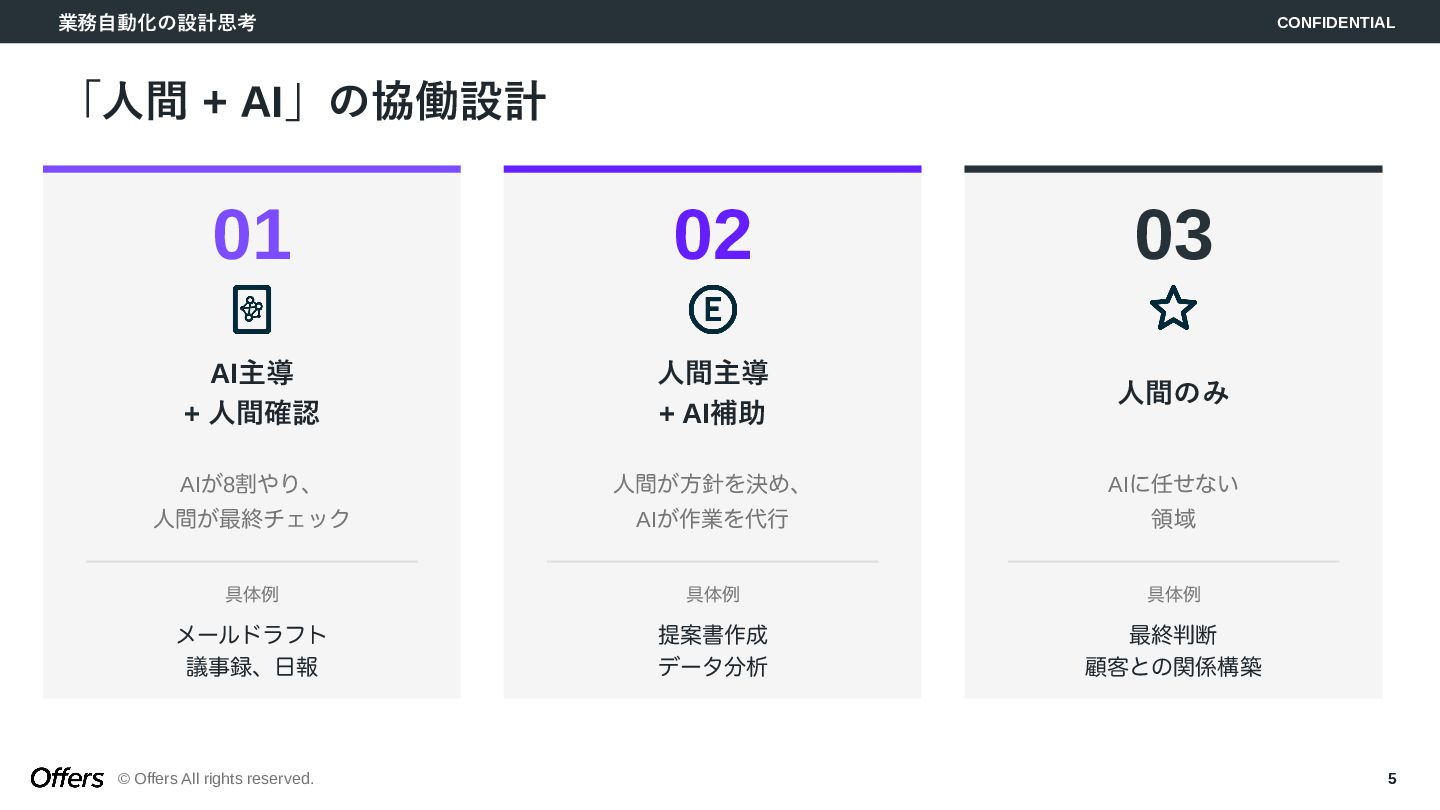
Task: Click the Offers logo in footer
Action: coord(67,778)
